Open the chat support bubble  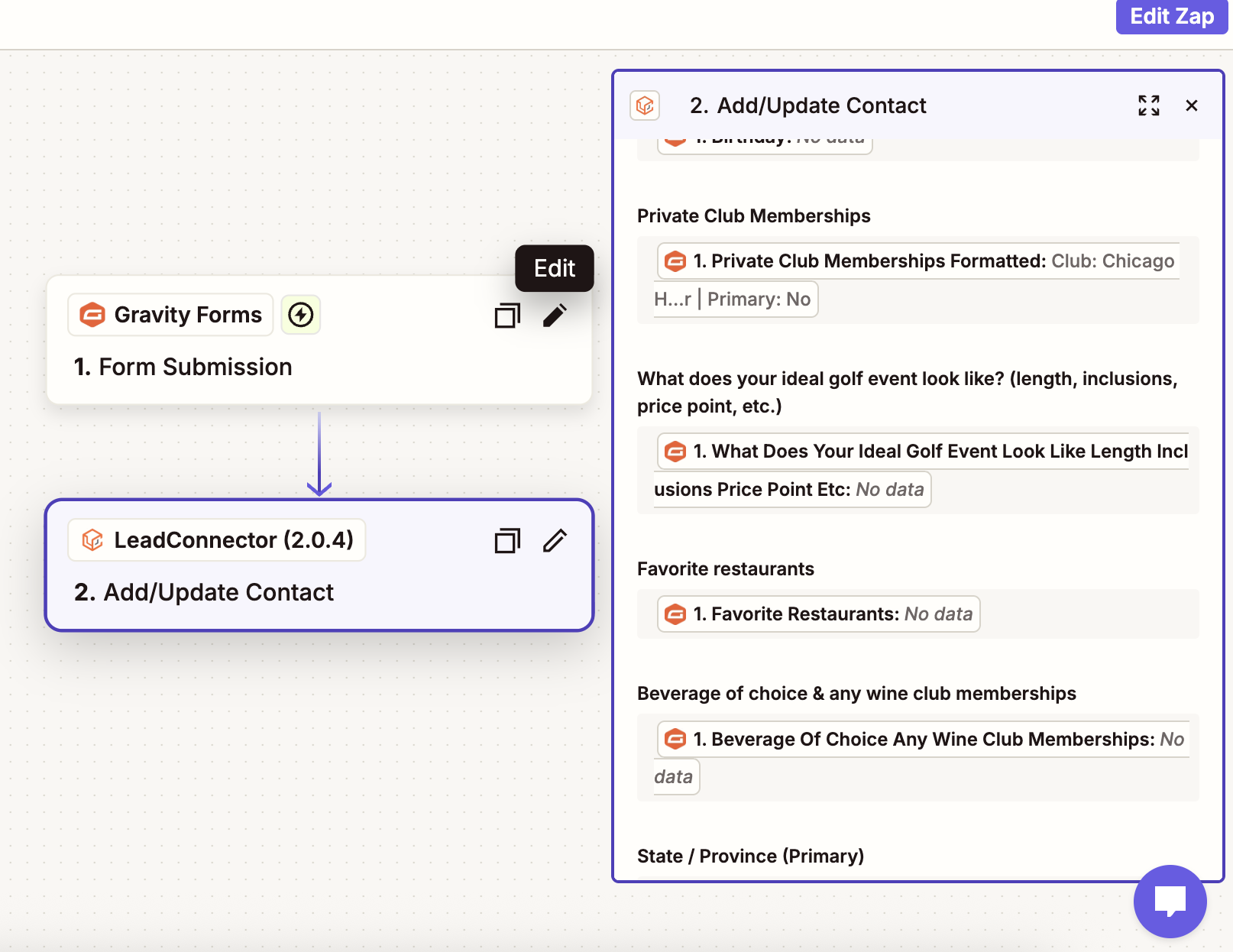(x=1170, y=901)
